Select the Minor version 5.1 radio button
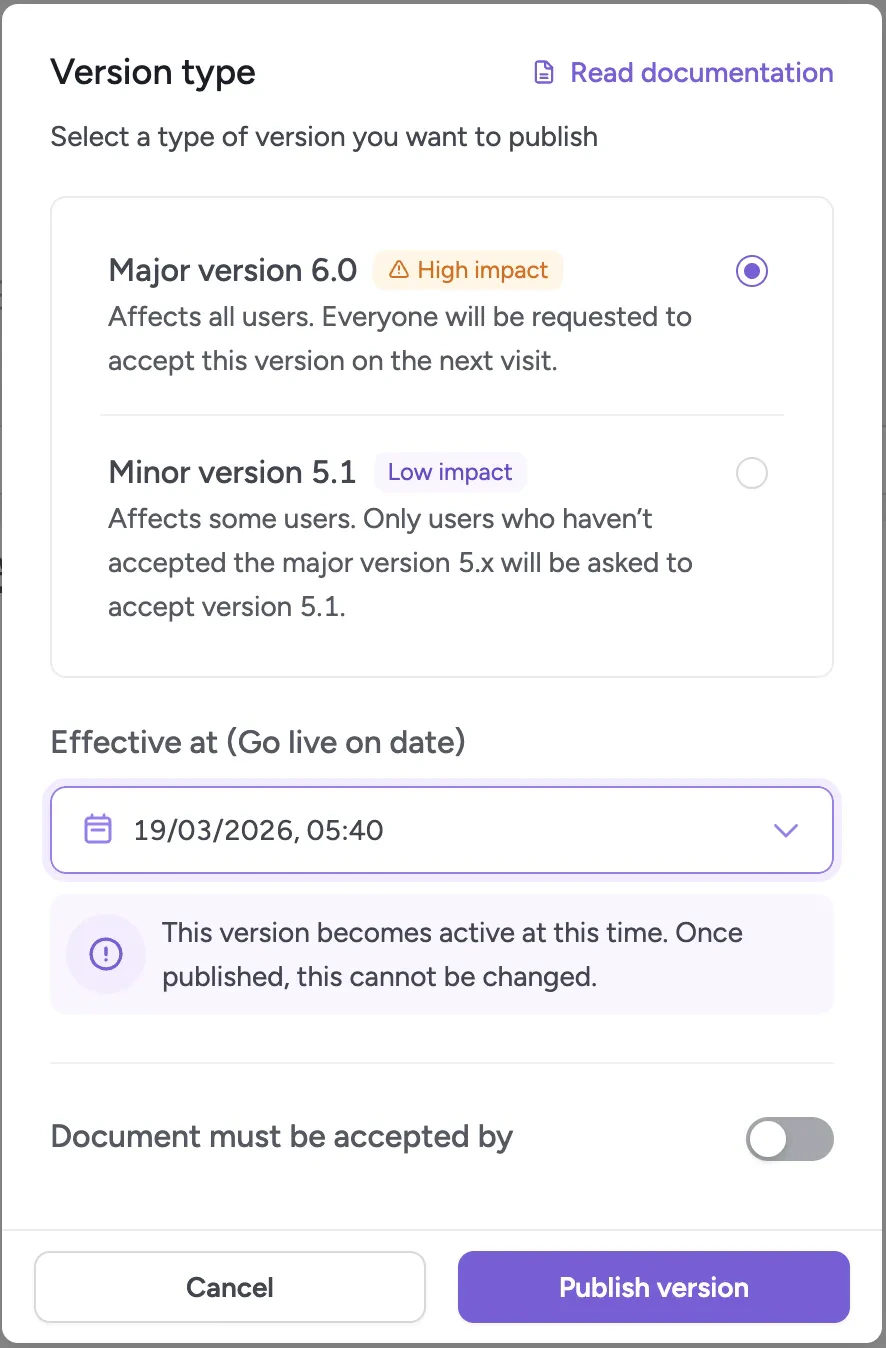Image resolution: width=886 pixels, height=1348 pixels. click(751, 472)
